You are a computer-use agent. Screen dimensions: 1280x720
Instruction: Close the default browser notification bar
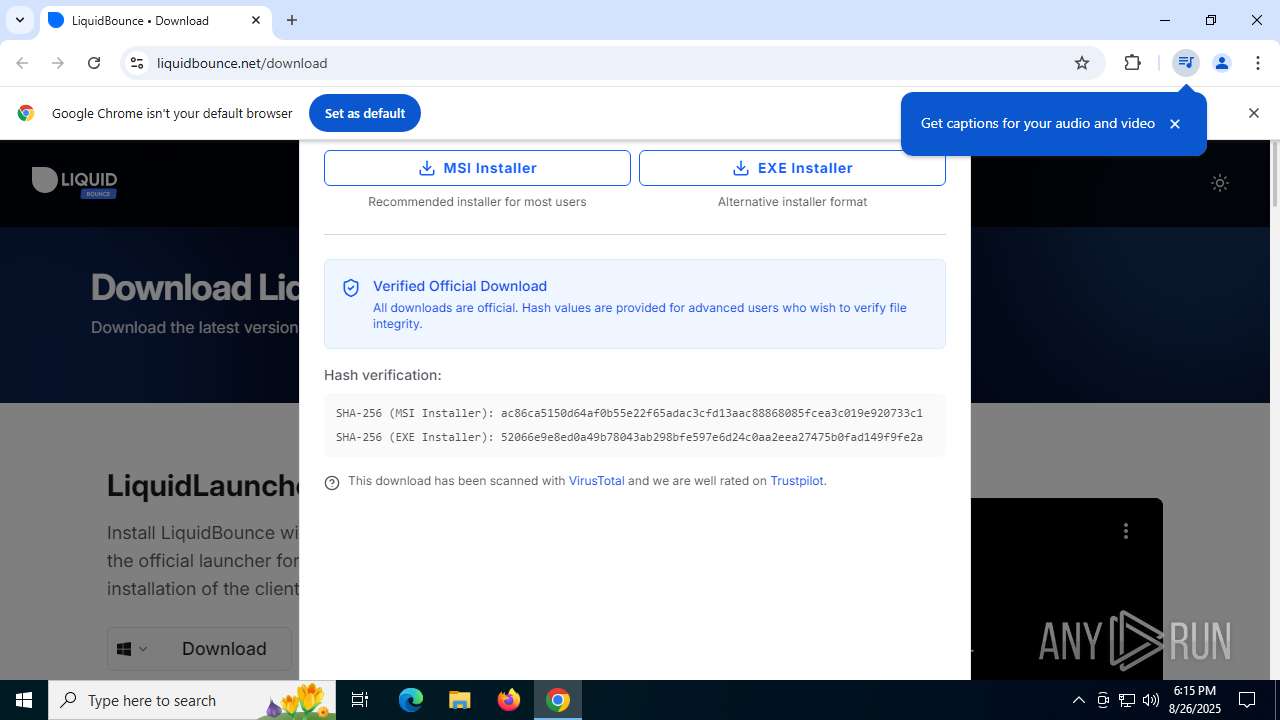point(1253,113)
